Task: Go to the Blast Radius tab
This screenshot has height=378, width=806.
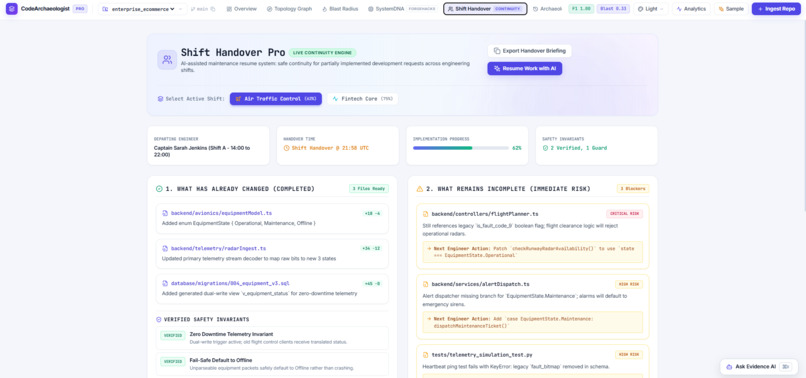Action: (340, 9)
